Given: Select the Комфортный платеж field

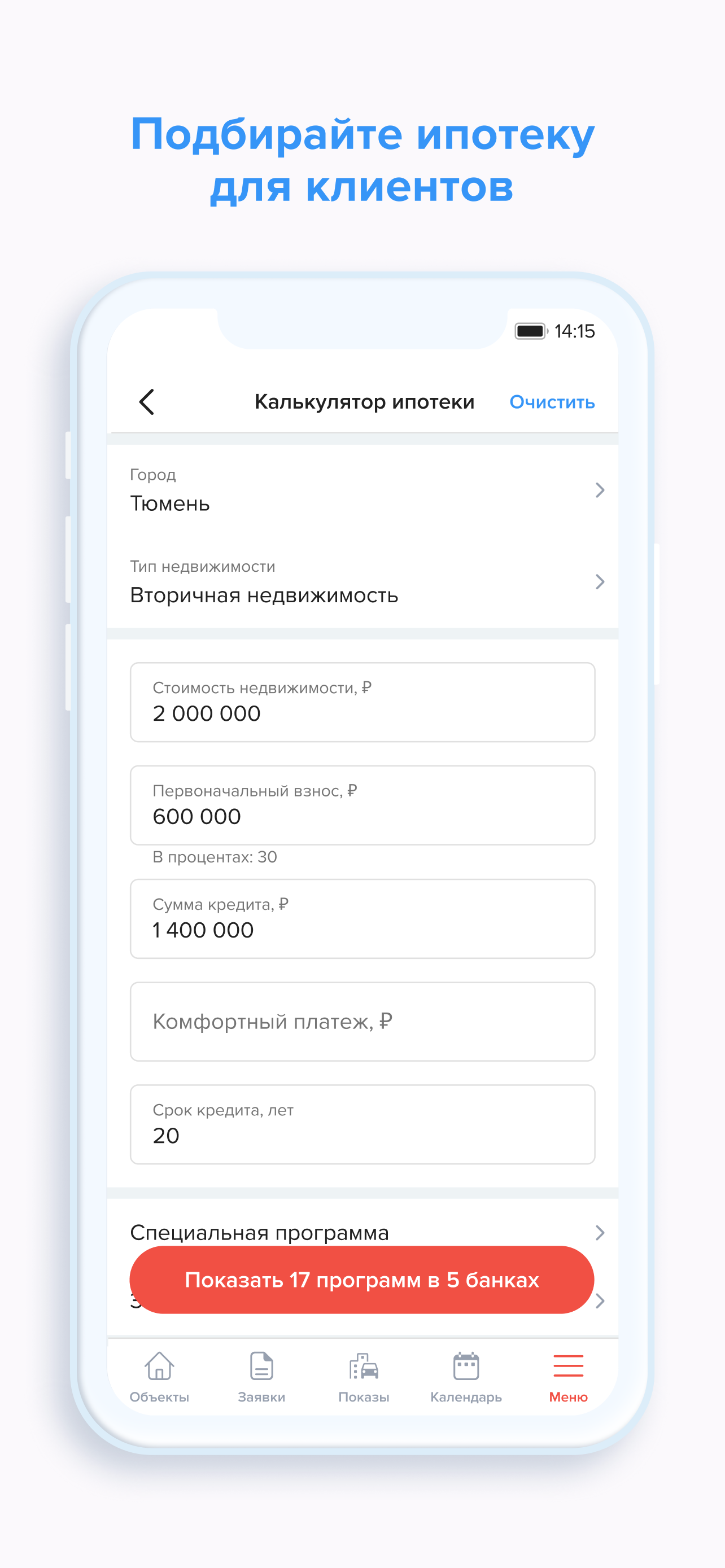Looking at the screenshot, I should click(x=363, y=1022).
